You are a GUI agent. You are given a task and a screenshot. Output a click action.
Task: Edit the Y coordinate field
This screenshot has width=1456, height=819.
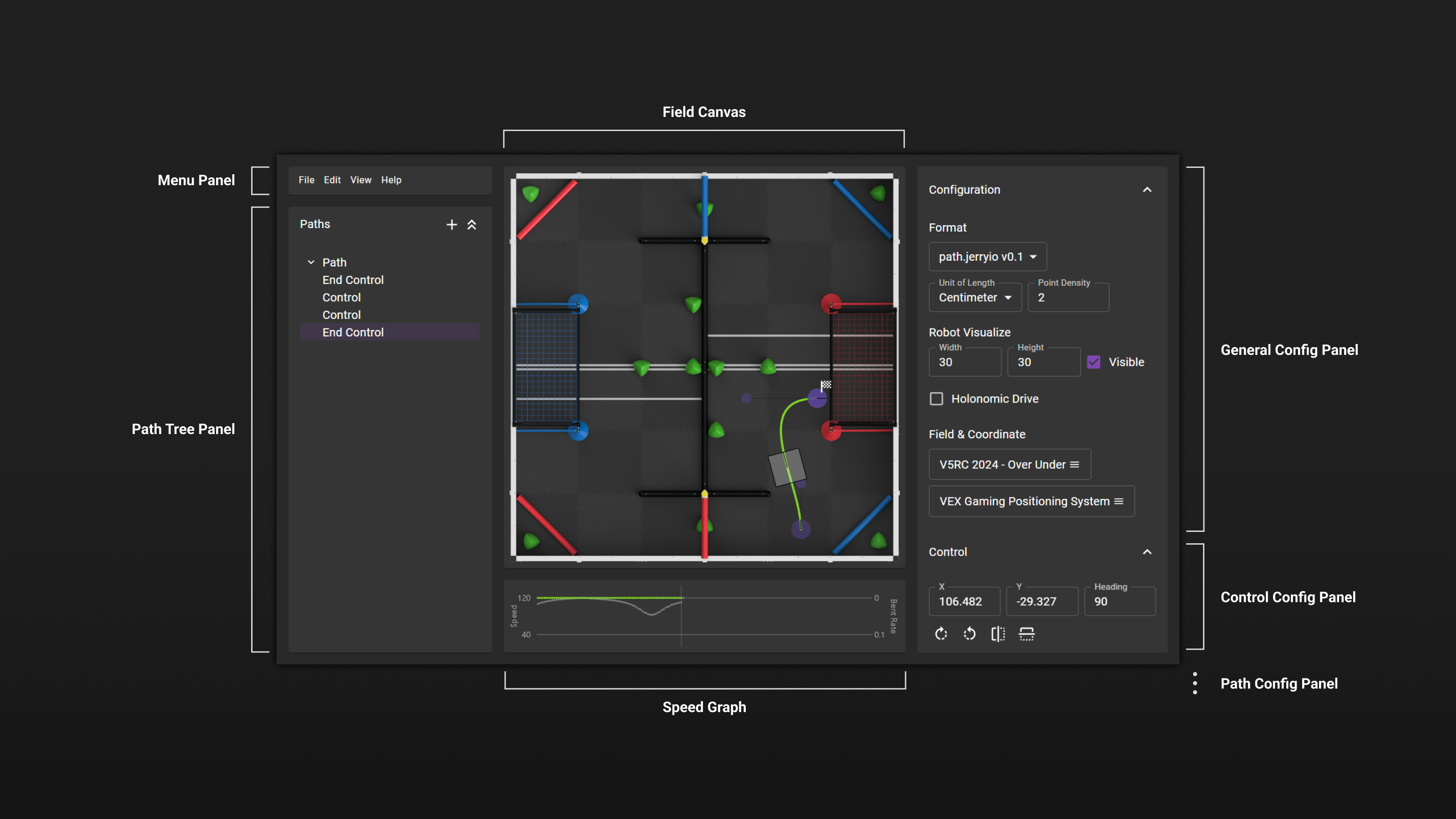[1042, 602]
